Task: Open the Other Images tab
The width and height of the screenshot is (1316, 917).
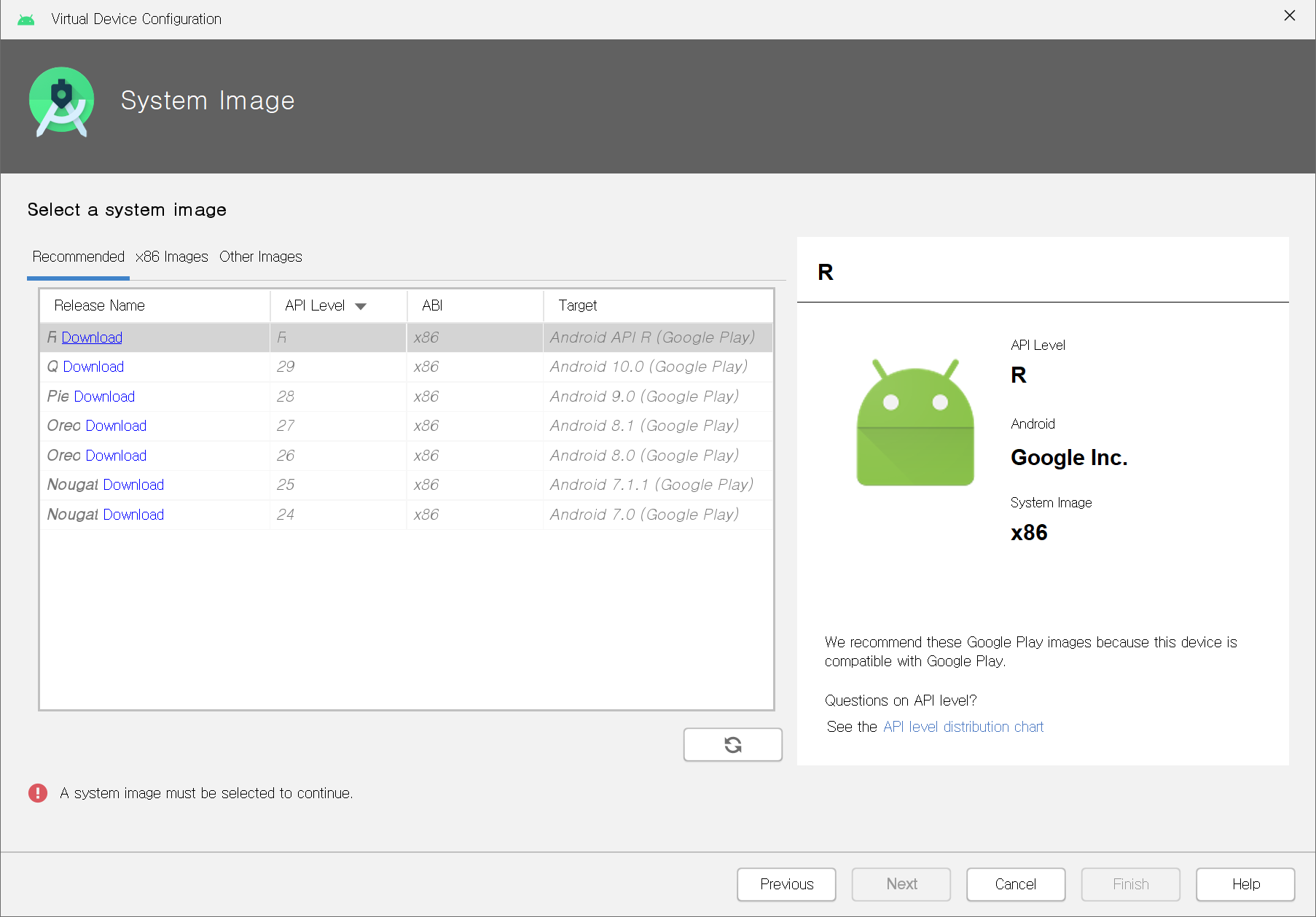Action: tap(261, 257)
